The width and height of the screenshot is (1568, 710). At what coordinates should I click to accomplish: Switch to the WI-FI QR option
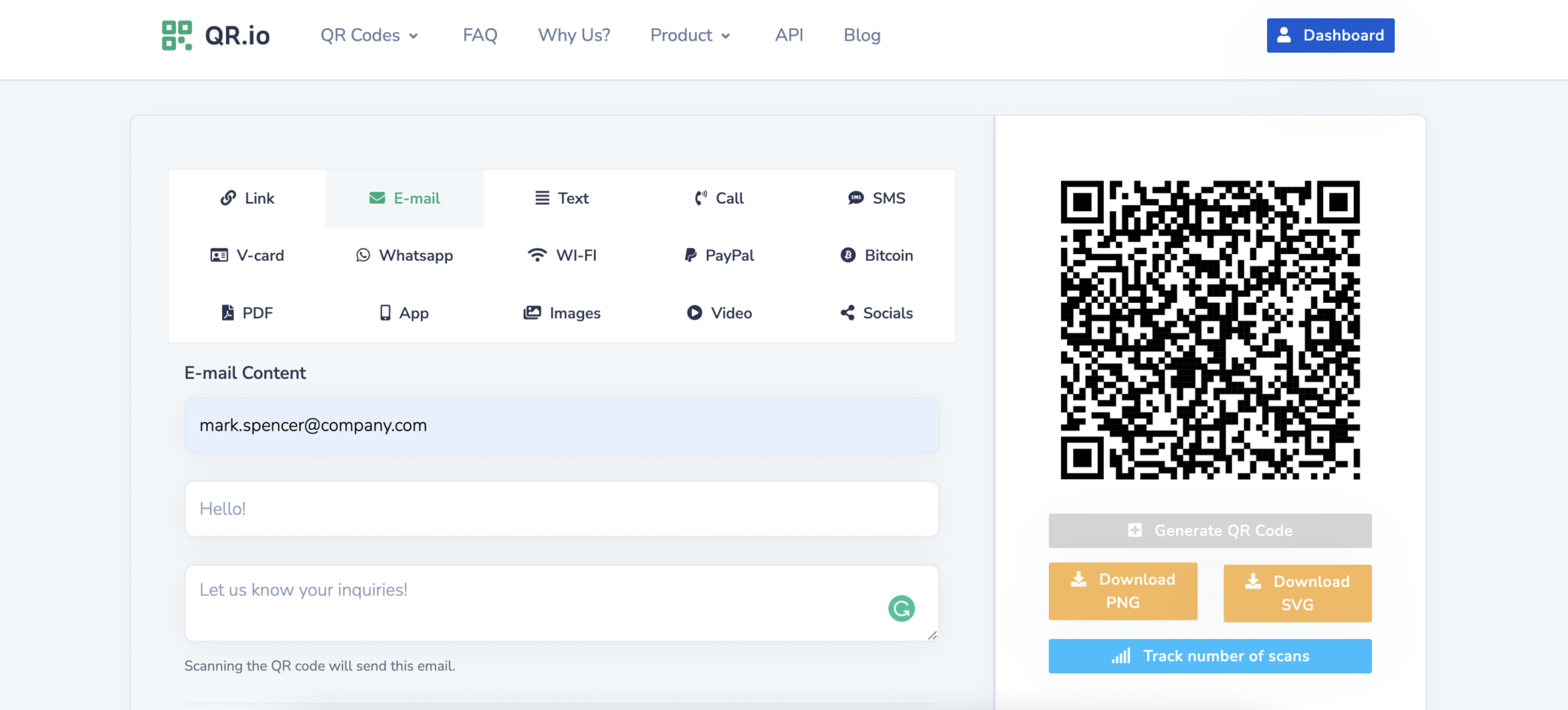point(561,255)
